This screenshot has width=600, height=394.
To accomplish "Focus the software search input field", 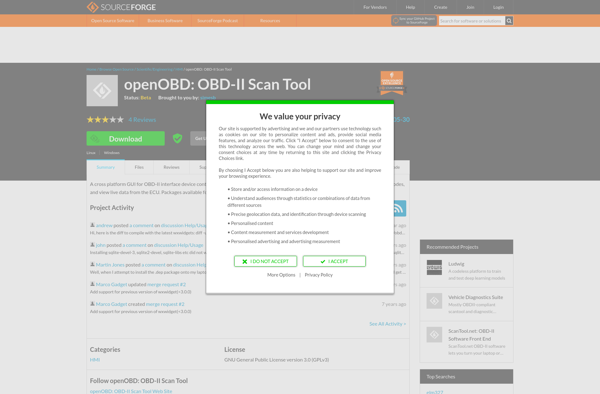I will [471, 21].
